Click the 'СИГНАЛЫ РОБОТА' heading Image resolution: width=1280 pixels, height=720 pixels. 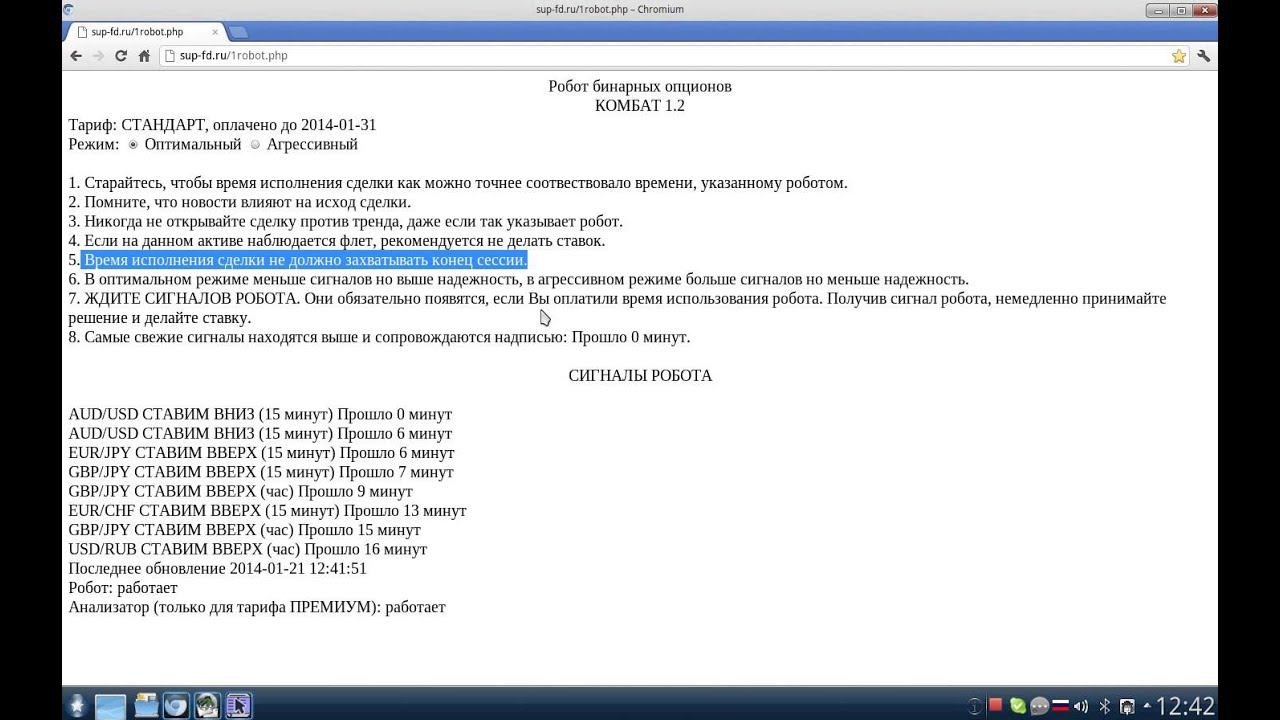(640, 376)
